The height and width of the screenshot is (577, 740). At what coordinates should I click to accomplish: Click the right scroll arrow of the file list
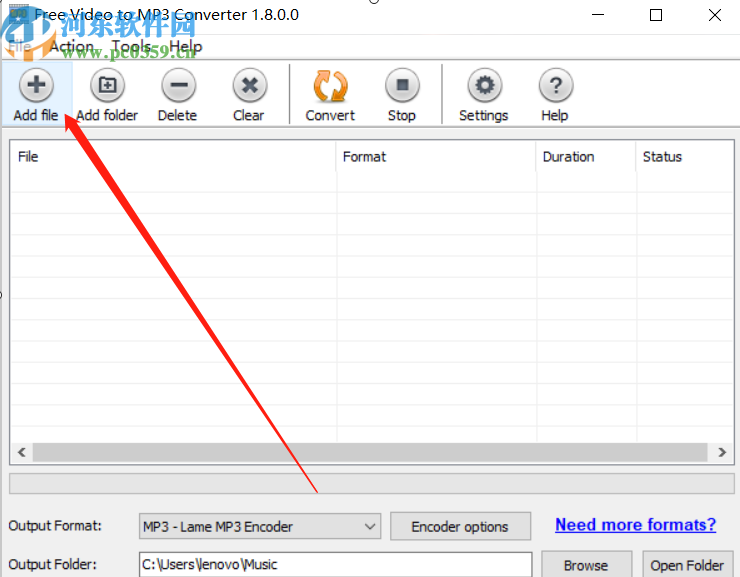(722, 452)
